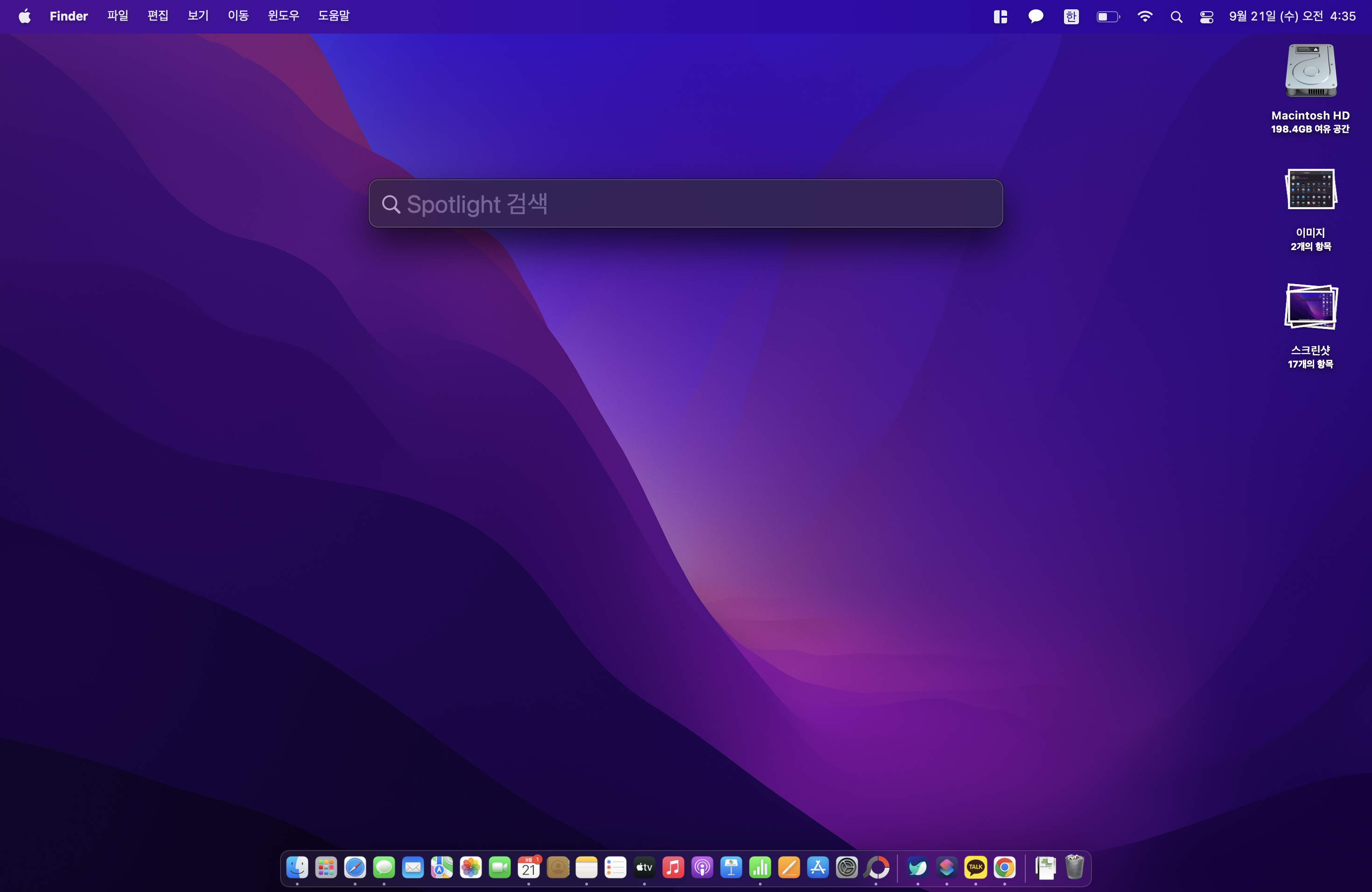Open the 파일 menu
Image resolution: width=1372 pixels, height=892 pixels.
118,16
